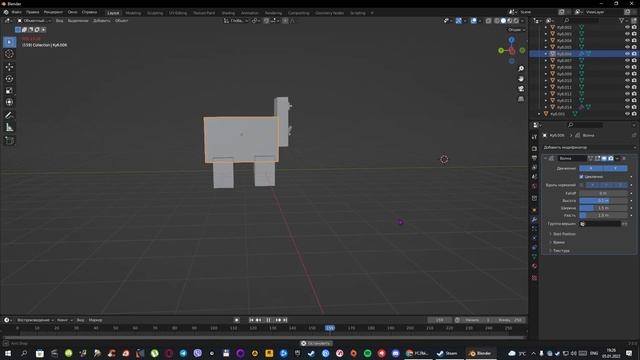Select the Measure tool
The width and height of the screenshot is (640, 360).
(9, 127)
